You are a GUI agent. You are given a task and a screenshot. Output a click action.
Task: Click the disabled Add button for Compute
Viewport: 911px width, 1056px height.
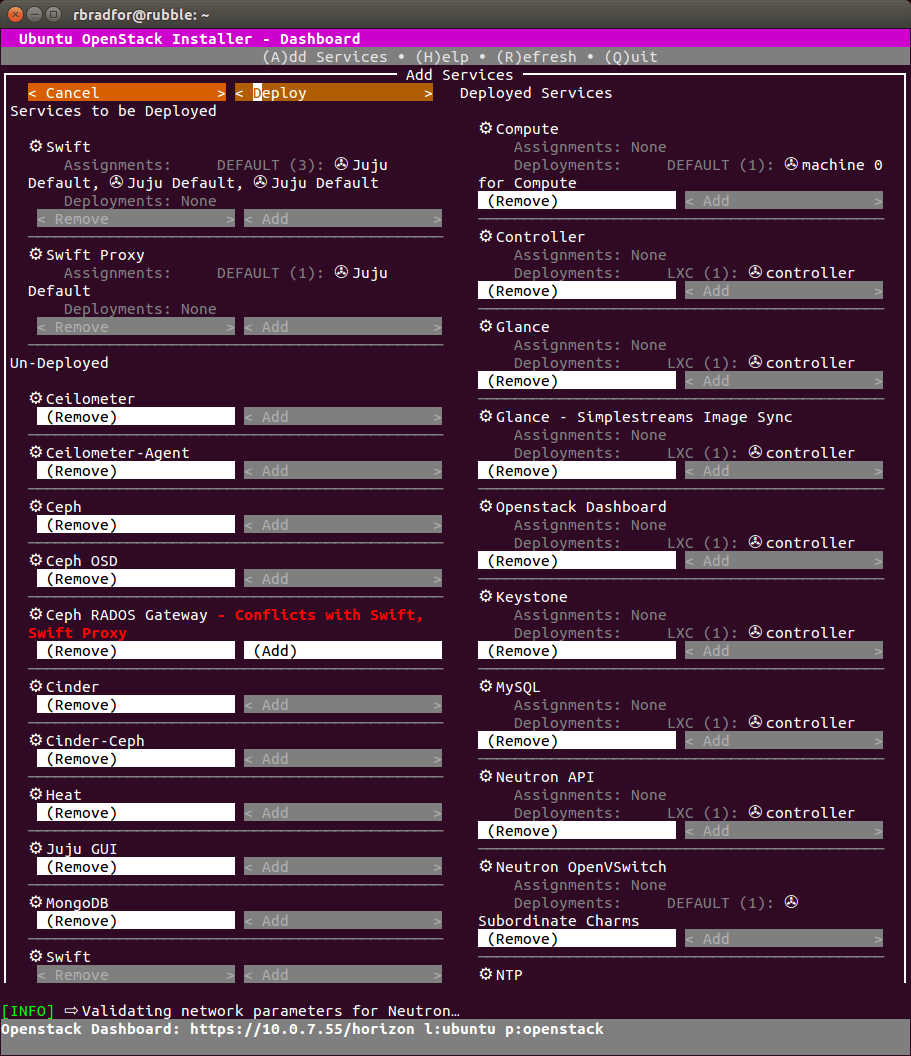point(784,201)
